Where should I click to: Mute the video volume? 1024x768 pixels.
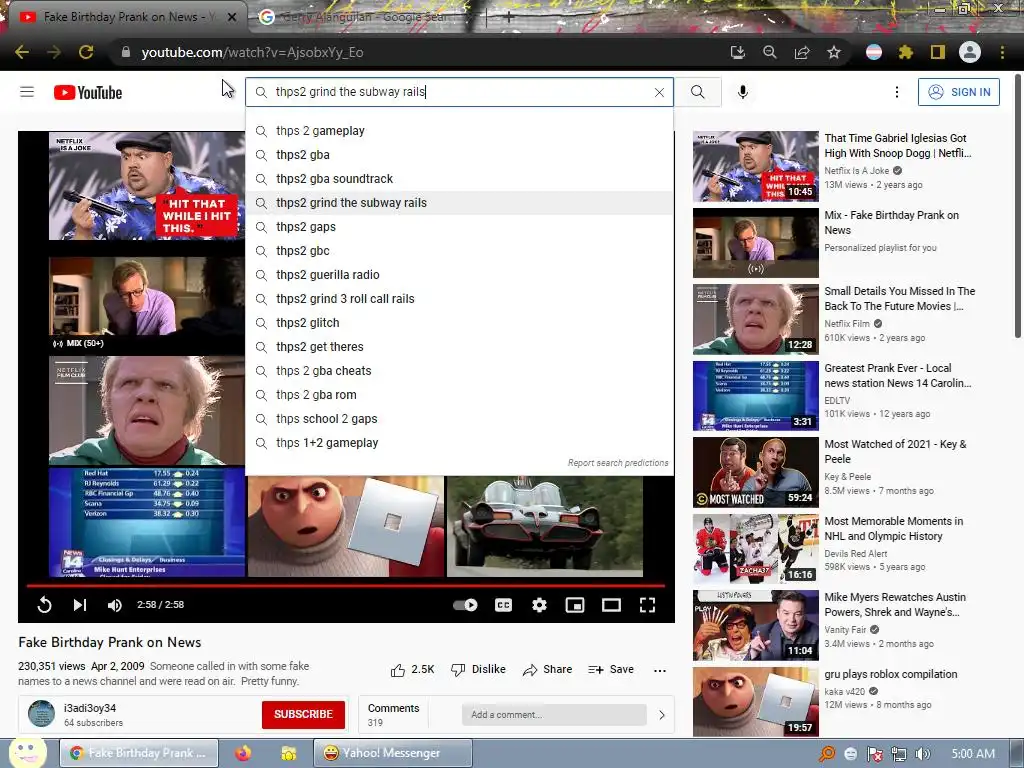pos(114,605)
